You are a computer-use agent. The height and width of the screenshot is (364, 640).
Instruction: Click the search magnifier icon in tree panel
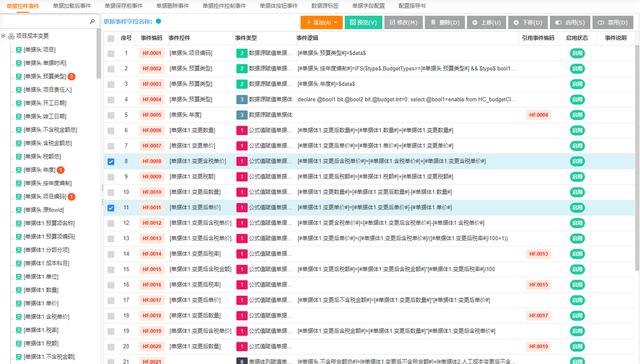pos(92,21)
